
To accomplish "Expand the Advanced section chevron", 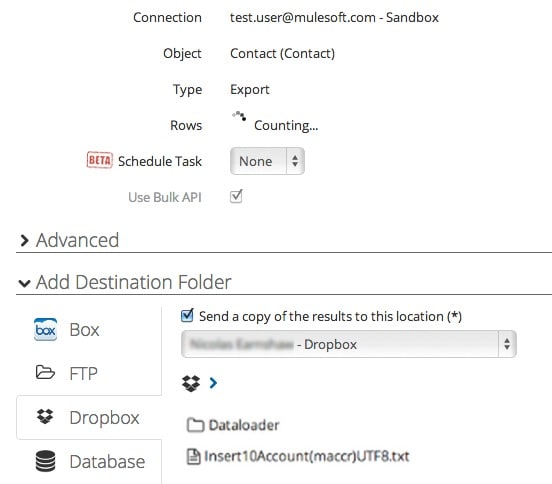I will point(24,240).
